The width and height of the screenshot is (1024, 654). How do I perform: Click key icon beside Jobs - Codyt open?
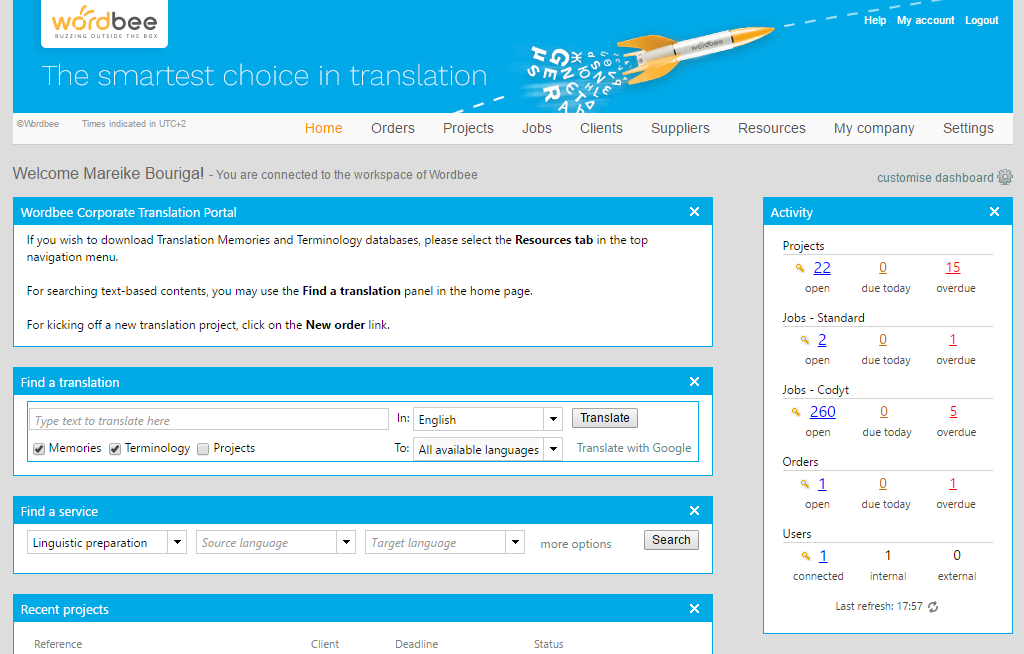coord(796,412)
